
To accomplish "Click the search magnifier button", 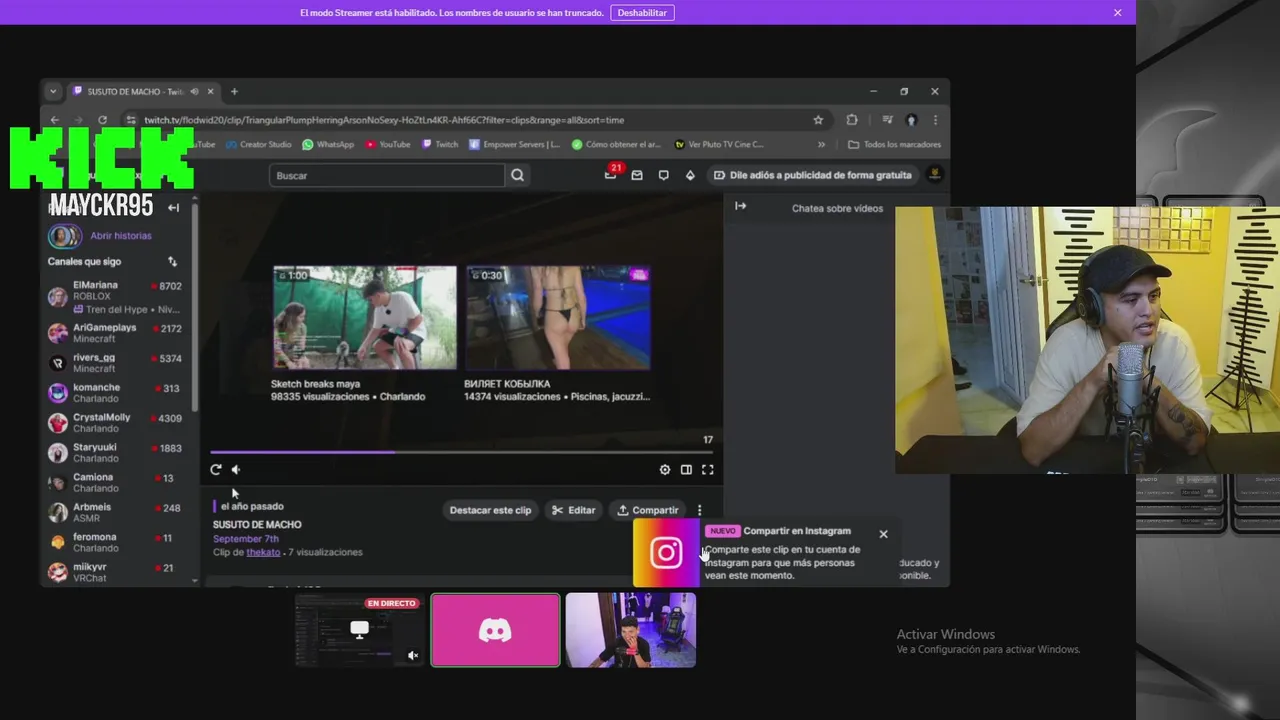I will pyautogui.click(x=517, y=175).
